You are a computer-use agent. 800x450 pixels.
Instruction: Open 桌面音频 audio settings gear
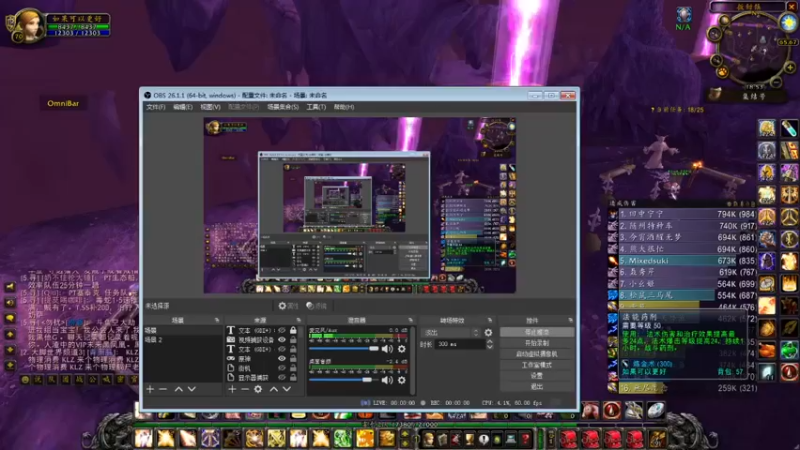pyautogui.click(x=402, y=380)
